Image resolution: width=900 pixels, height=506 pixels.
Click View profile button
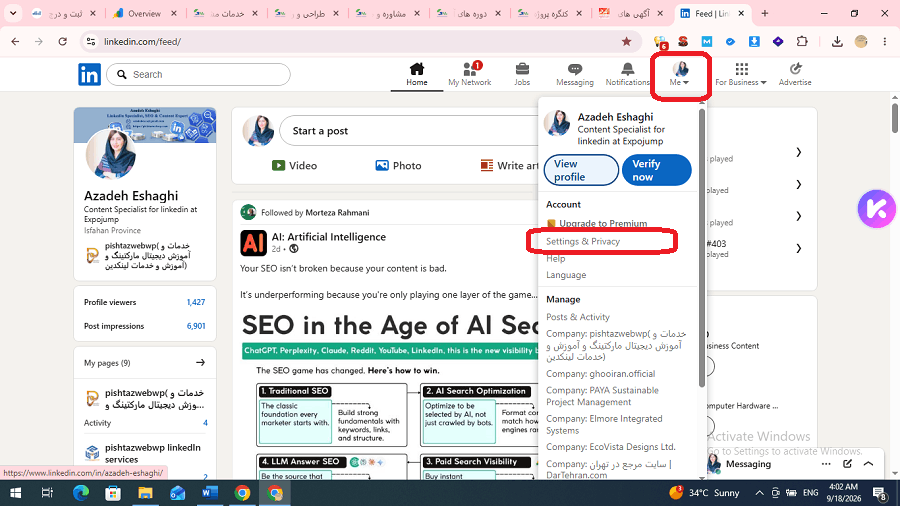(x=581, y=170)
